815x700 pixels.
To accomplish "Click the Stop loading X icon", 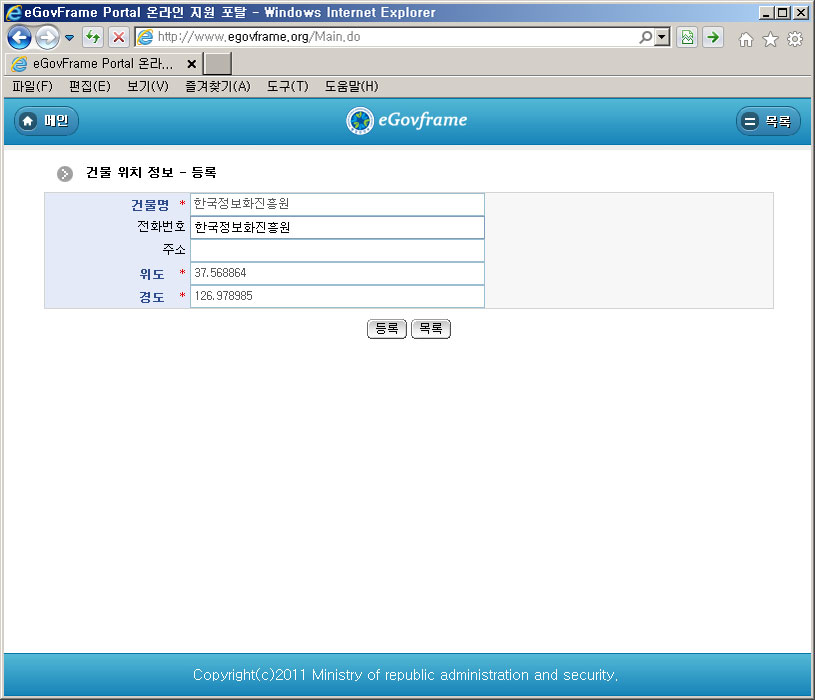I will (x=118, y=38).
